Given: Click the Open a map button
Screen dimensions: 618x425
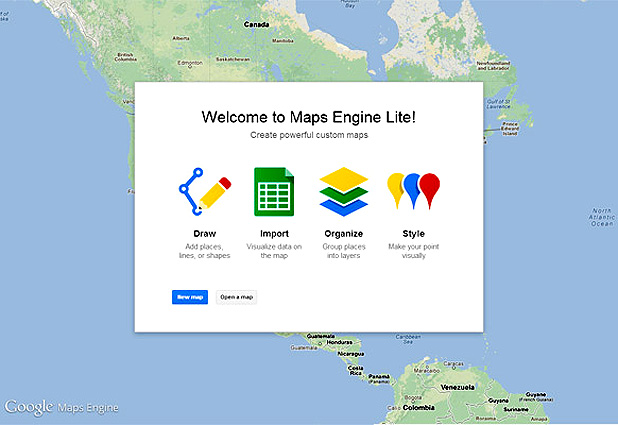Looking at the screenshot, I should pos(236,297).
